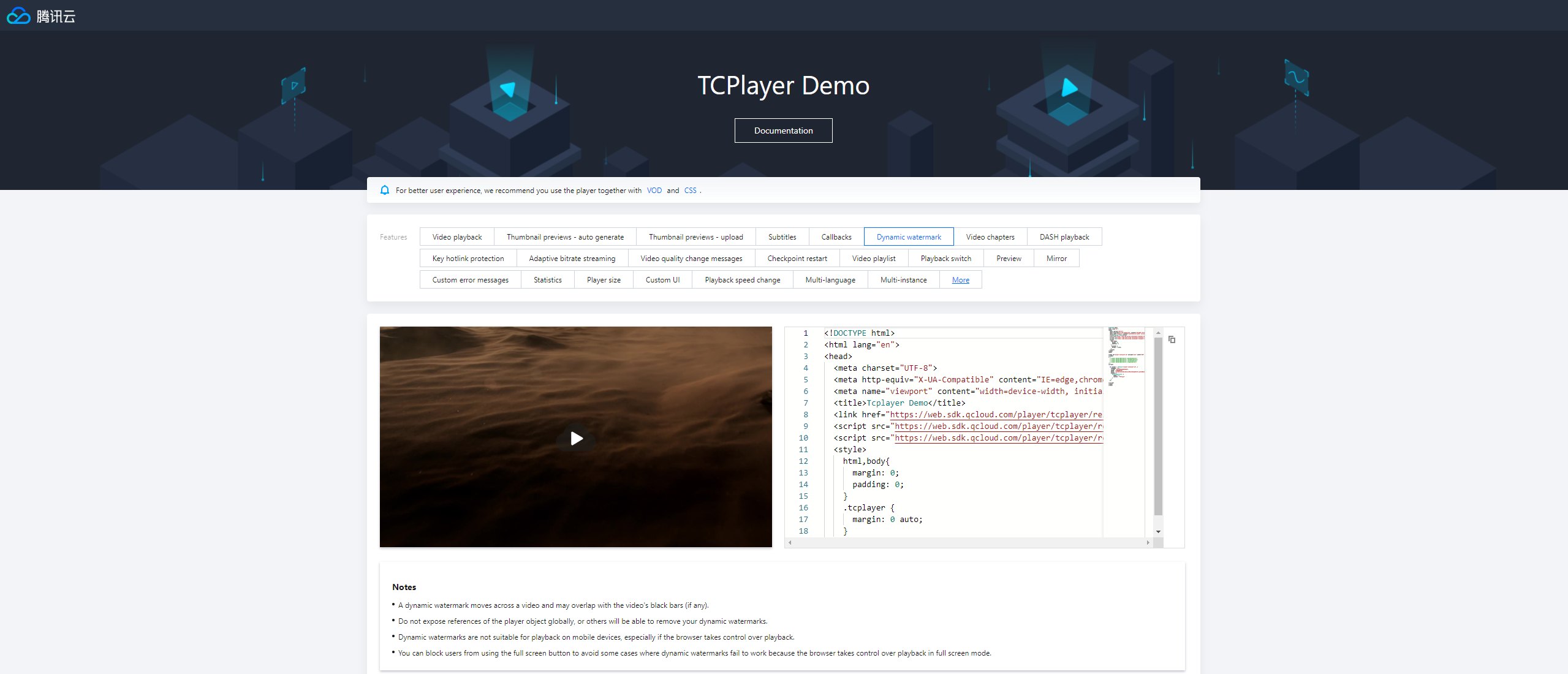Open the Playback speed change demo
Screen dimensions: 1568x674
click(742, 280)
